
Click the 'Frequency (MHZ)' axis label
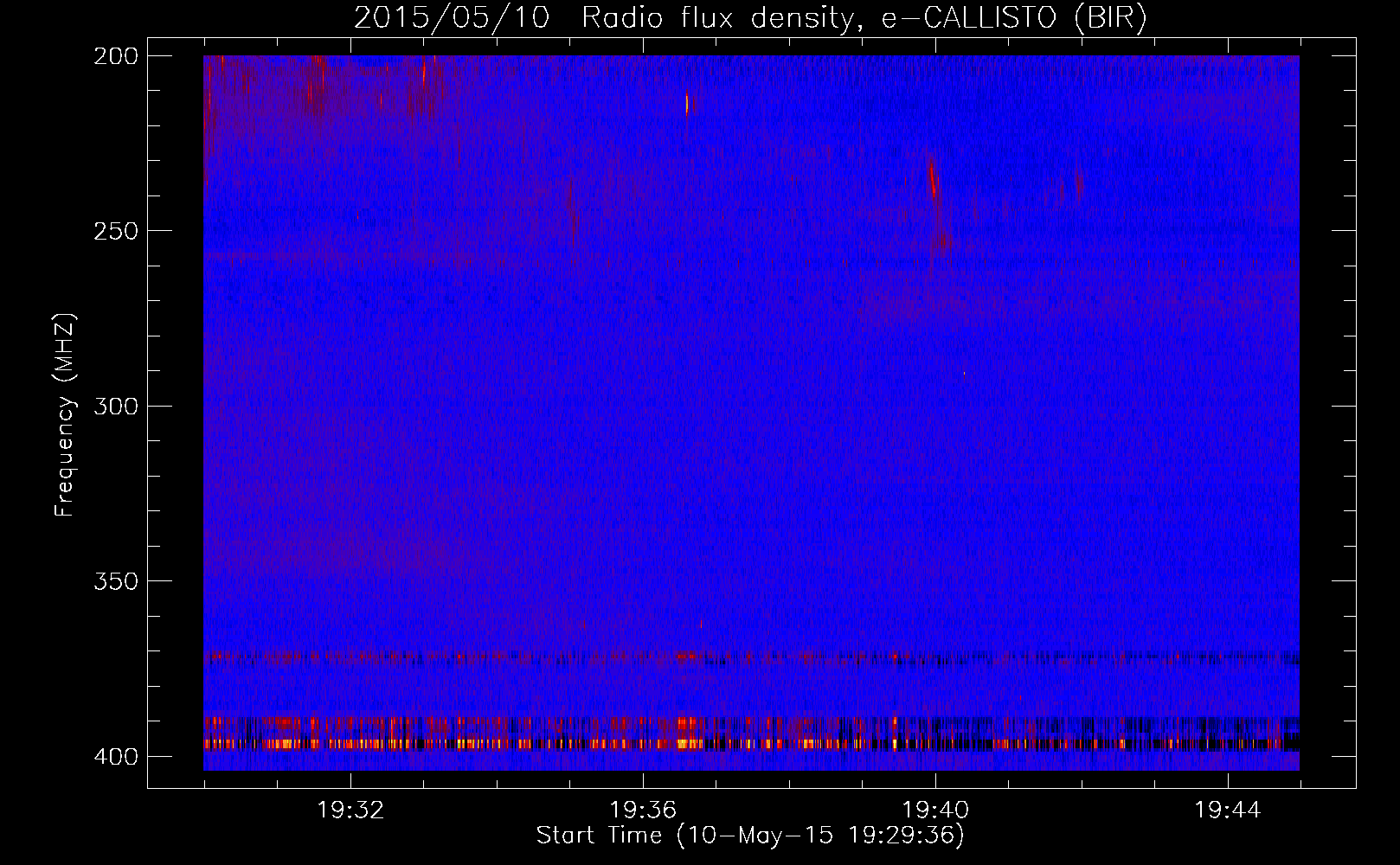tap(65, 415)
